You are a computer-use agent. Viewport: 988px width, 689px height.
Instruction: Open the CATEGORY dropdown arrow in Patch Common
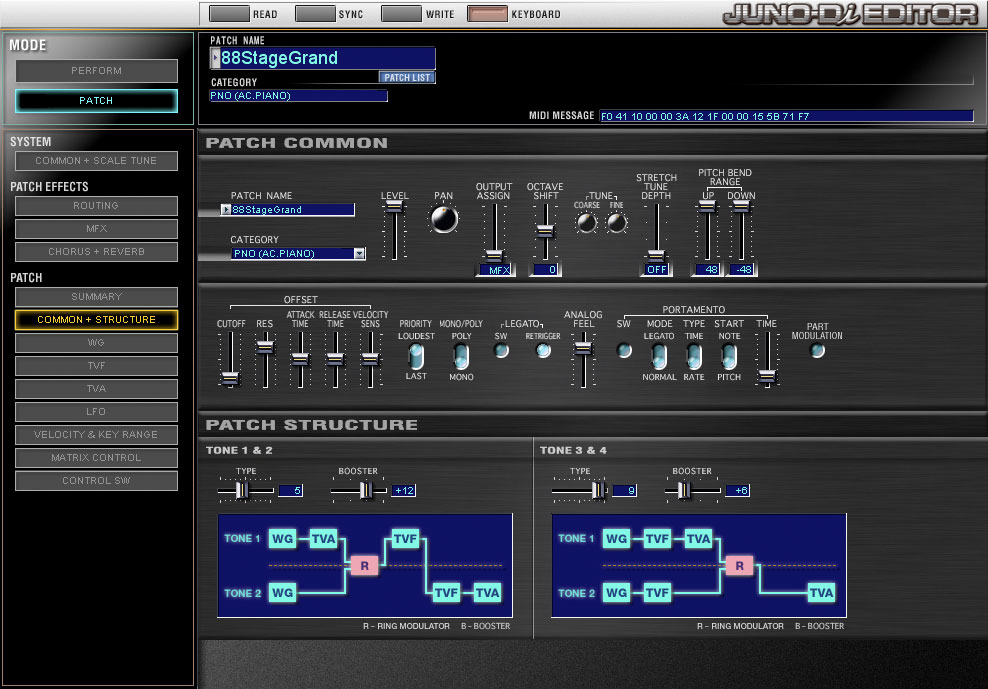click(x=359, y=253)
